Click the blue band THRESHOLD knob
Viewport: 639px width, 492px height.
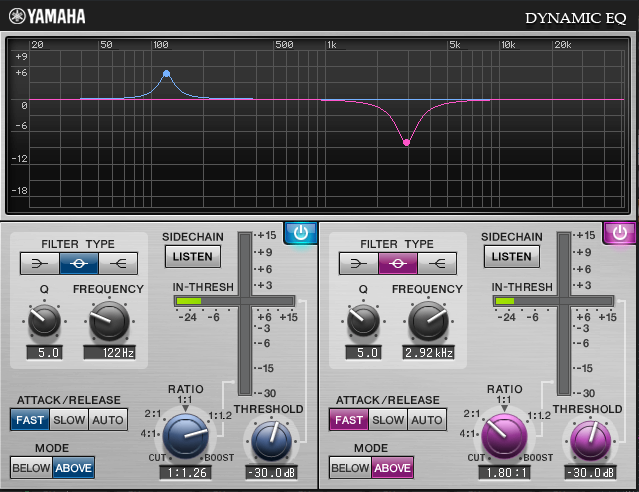[271, 441]
